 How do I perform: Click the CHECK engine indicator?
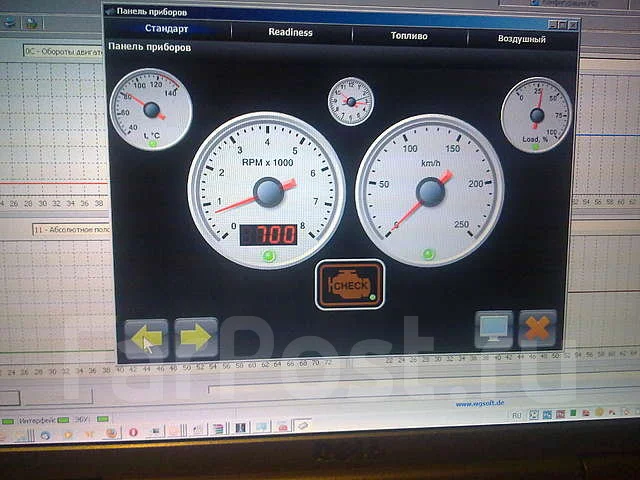pos(350,284)
